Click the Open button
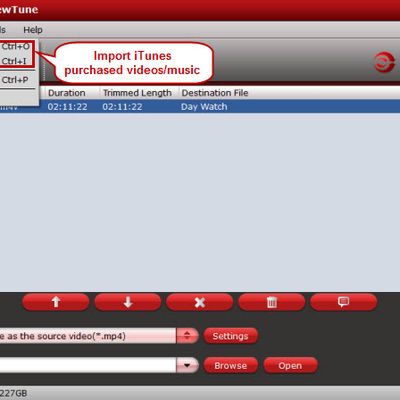The image size is (400, 400). pos(290,365)
